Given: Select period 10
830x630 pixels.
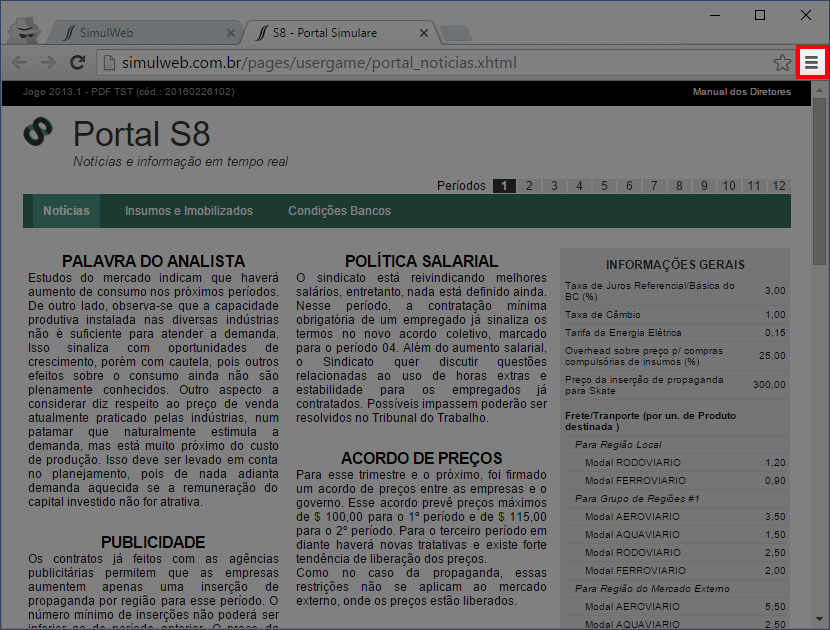Looking at the screenshot, I should point(729,186).
